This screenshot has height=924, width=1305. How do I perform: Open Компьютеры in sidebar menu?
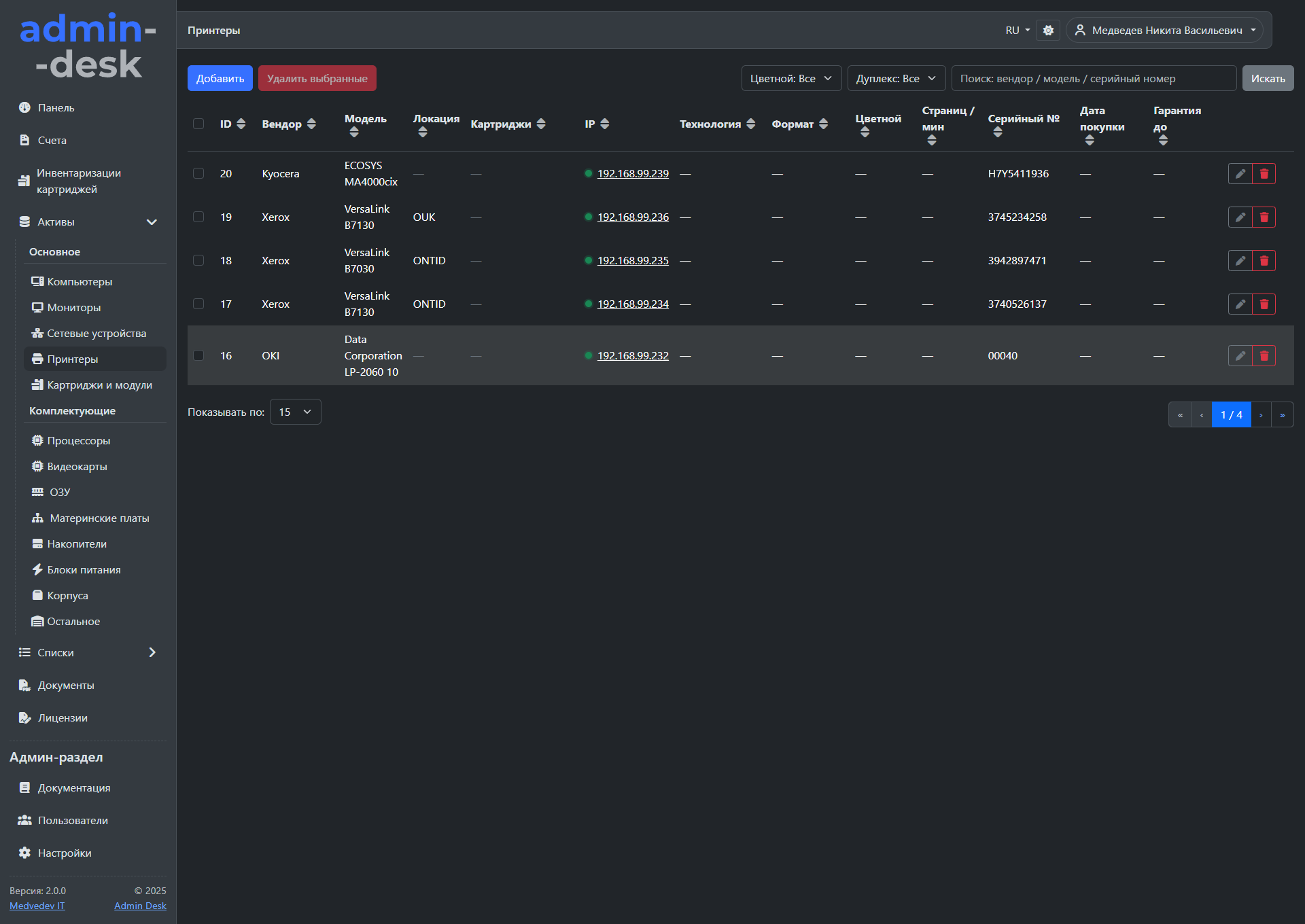point(80,281)
